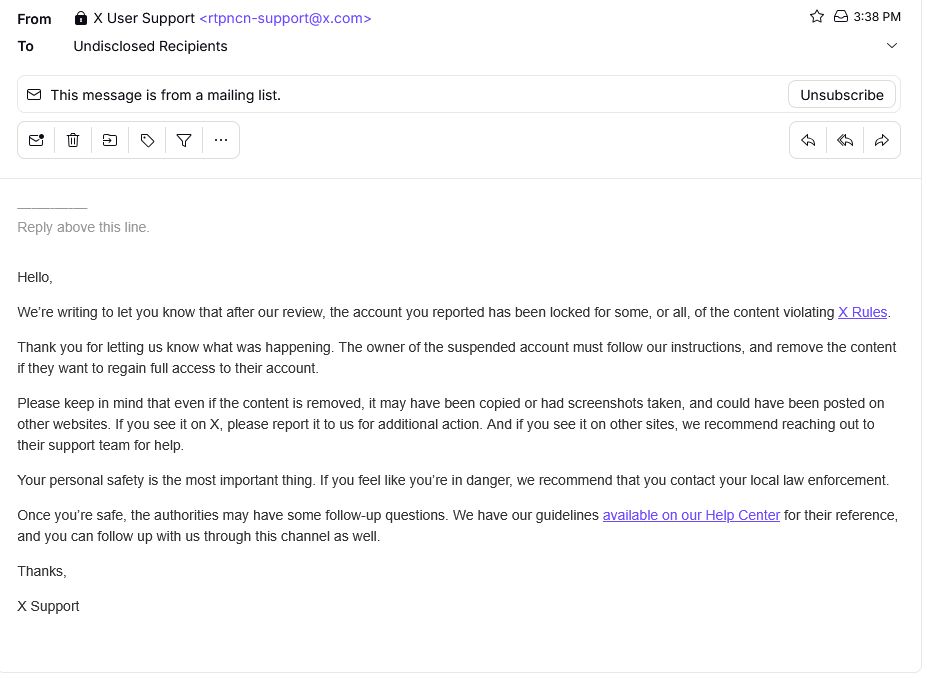Viewport: 927px width, 678px height.
Task: Follow the "available on our Help Center" link
Action: tap(691, 515)
